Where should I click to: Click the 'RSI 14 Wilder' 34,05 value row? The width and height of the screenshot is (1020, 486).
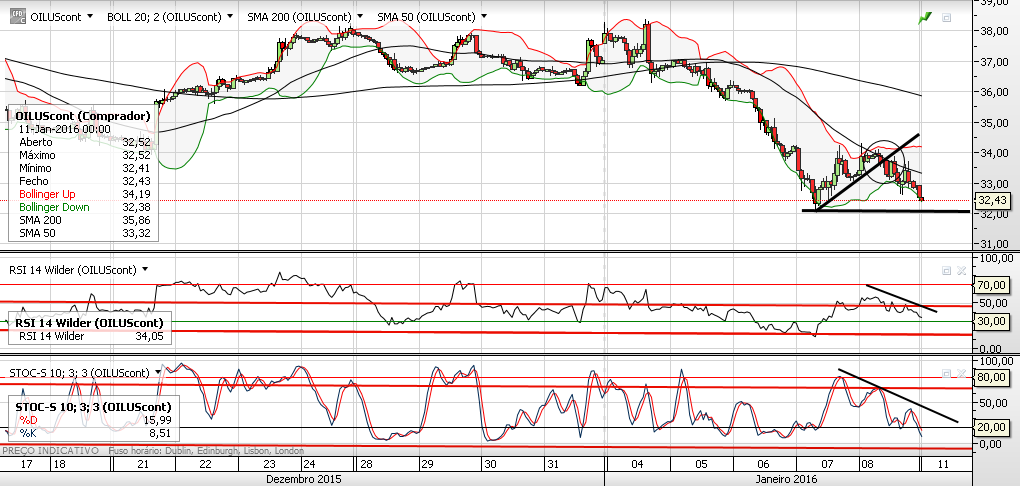click(x=90, y=336)
